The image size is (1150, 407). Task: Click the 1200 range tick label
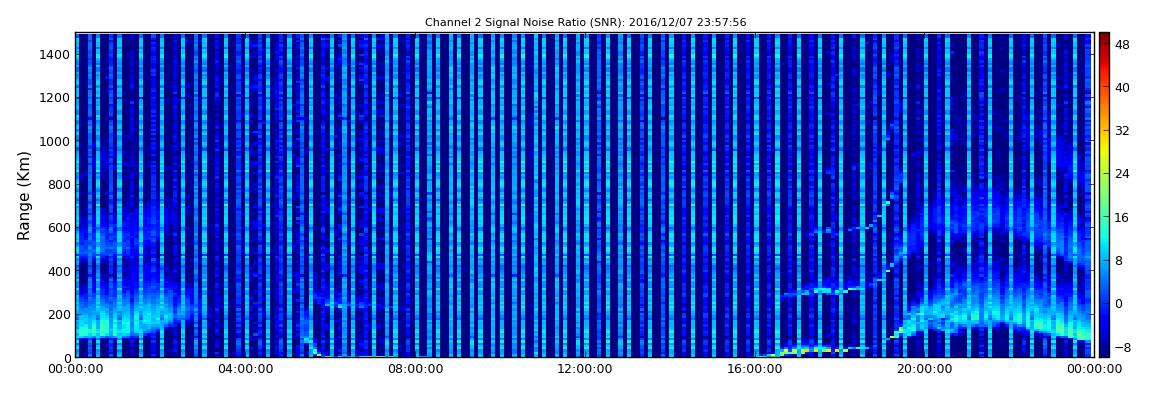click(x=56, y=98)
